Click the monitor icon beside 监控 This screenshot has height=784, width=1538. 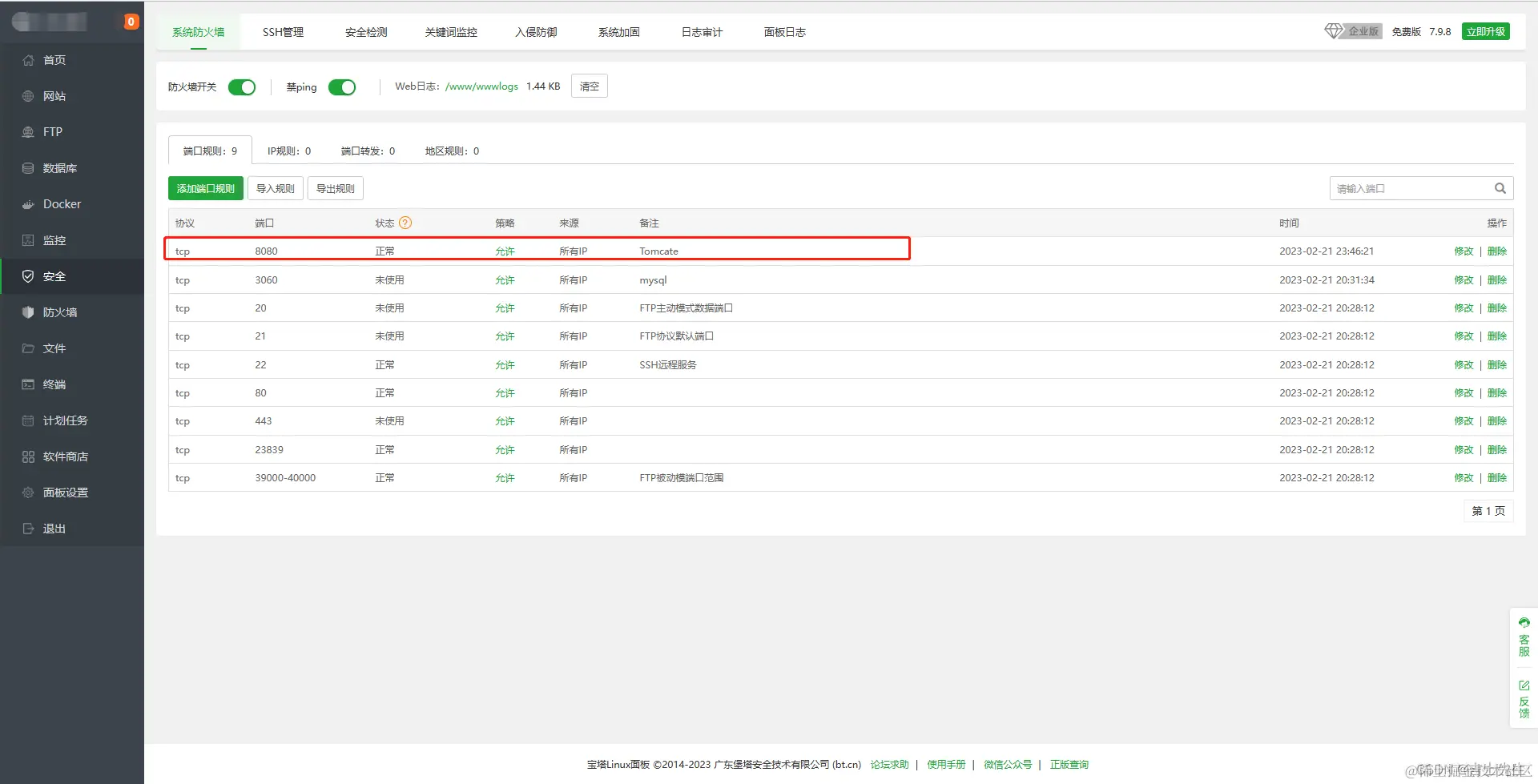[28, 240]
